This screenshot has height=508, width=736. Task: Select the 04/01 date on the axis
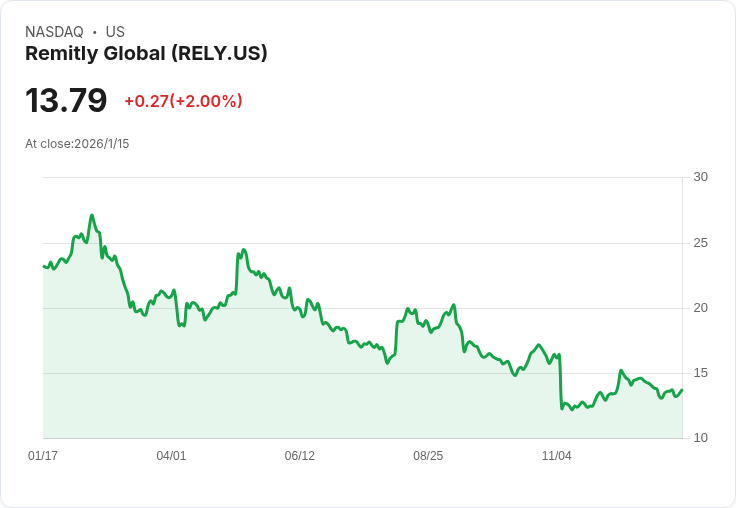(171, 456)
